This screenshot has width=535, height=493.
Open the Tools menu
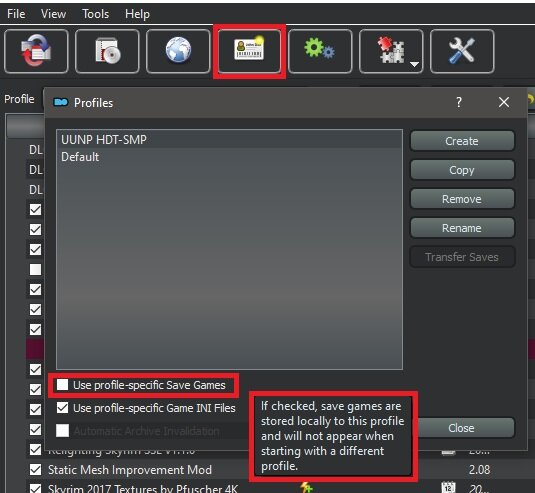click(x=96, y=14)
